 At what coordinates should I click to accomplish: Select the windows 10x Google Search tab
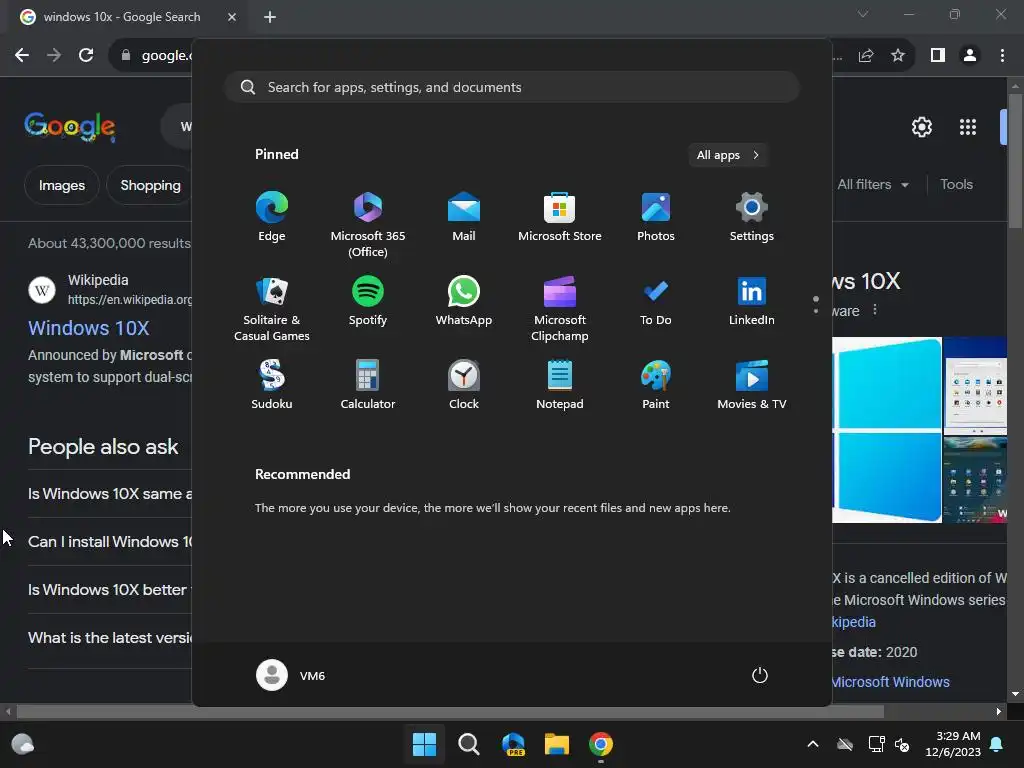(x=123, y=17)
